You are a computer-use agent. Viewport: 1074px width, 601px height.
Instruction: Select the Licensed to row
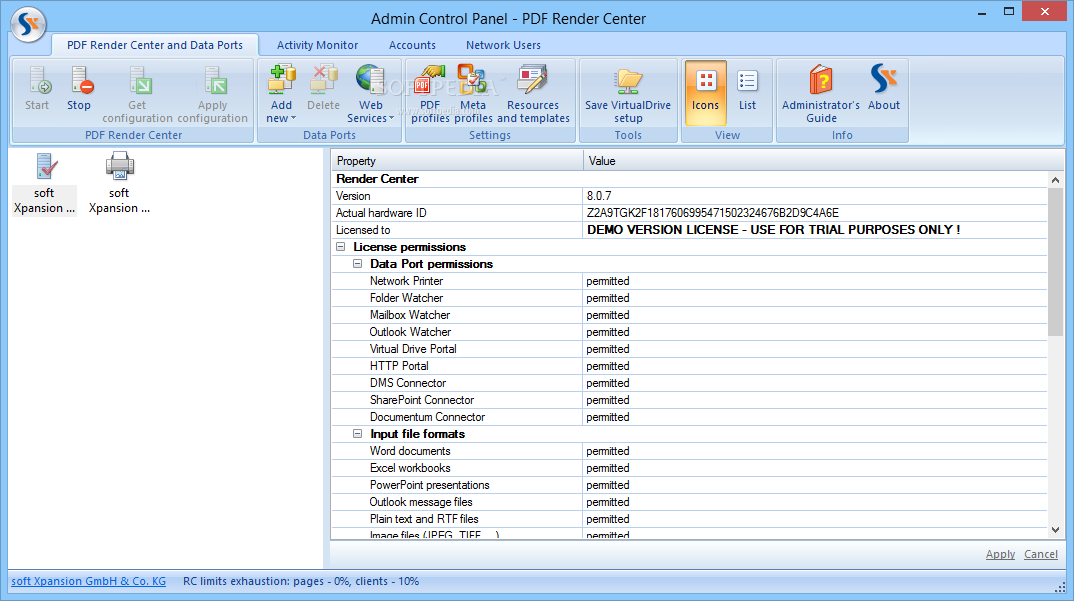coord(689,230)
